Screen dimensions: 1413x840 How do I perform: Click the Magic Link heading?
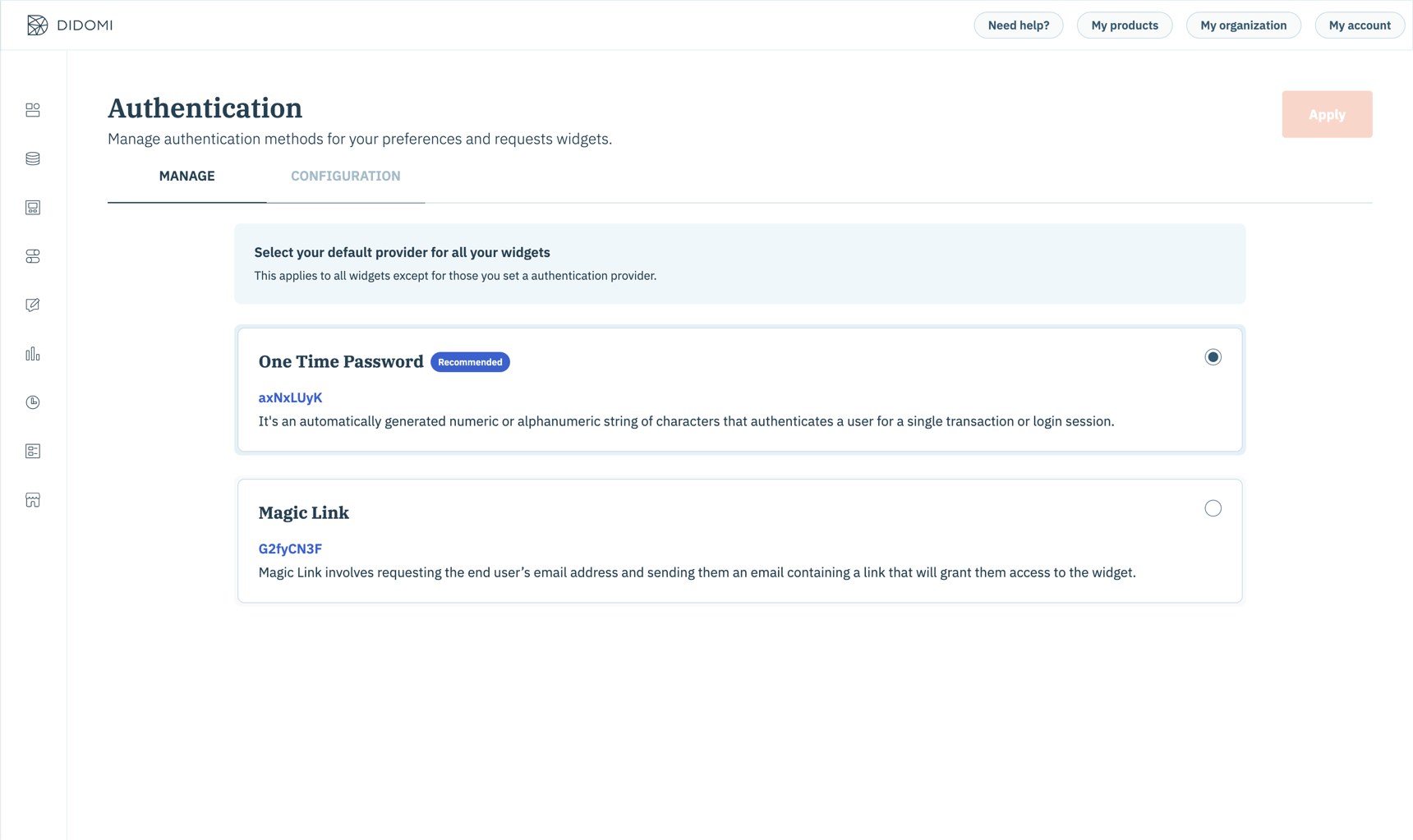pyautogui.click(x=304, y=513)
